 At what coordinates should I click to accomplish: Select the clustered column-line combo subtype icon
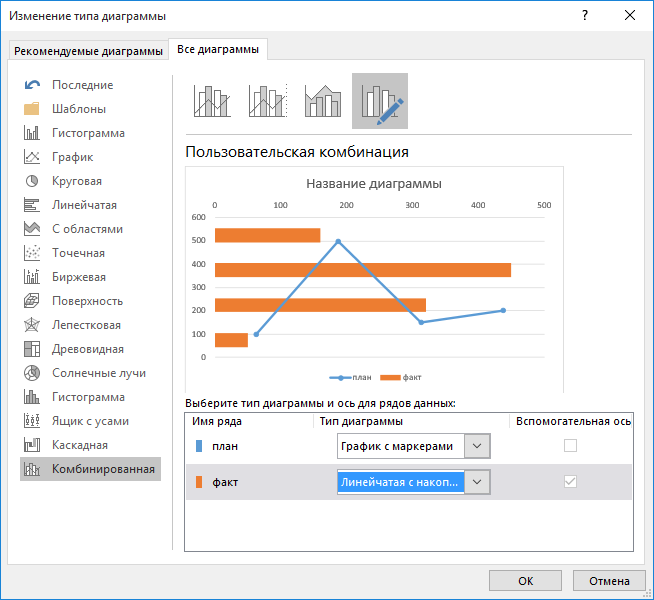click(x=212, y=101)
